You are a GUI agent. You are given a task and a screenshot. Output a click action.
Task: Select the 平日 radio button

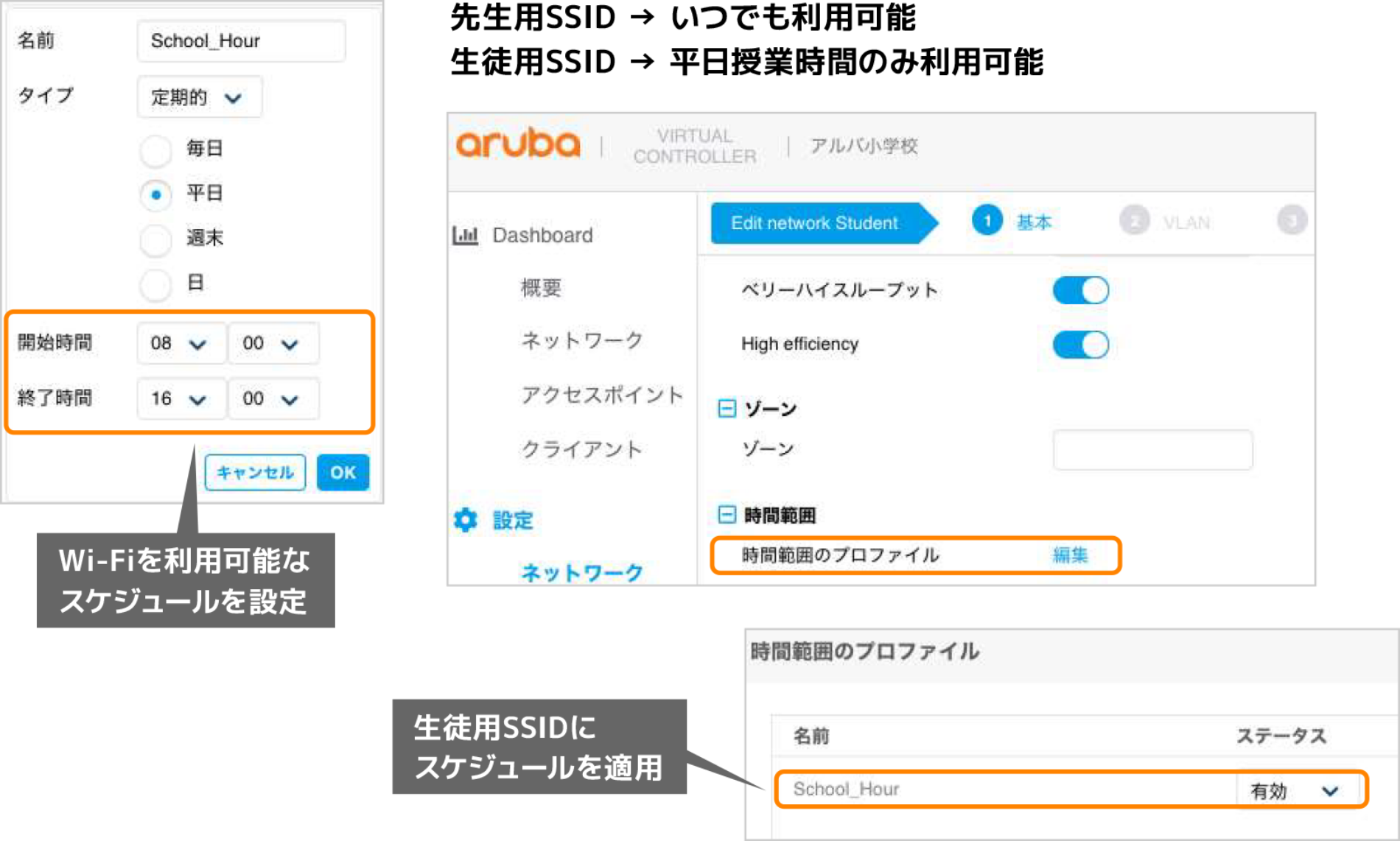[x=155, y=194]
